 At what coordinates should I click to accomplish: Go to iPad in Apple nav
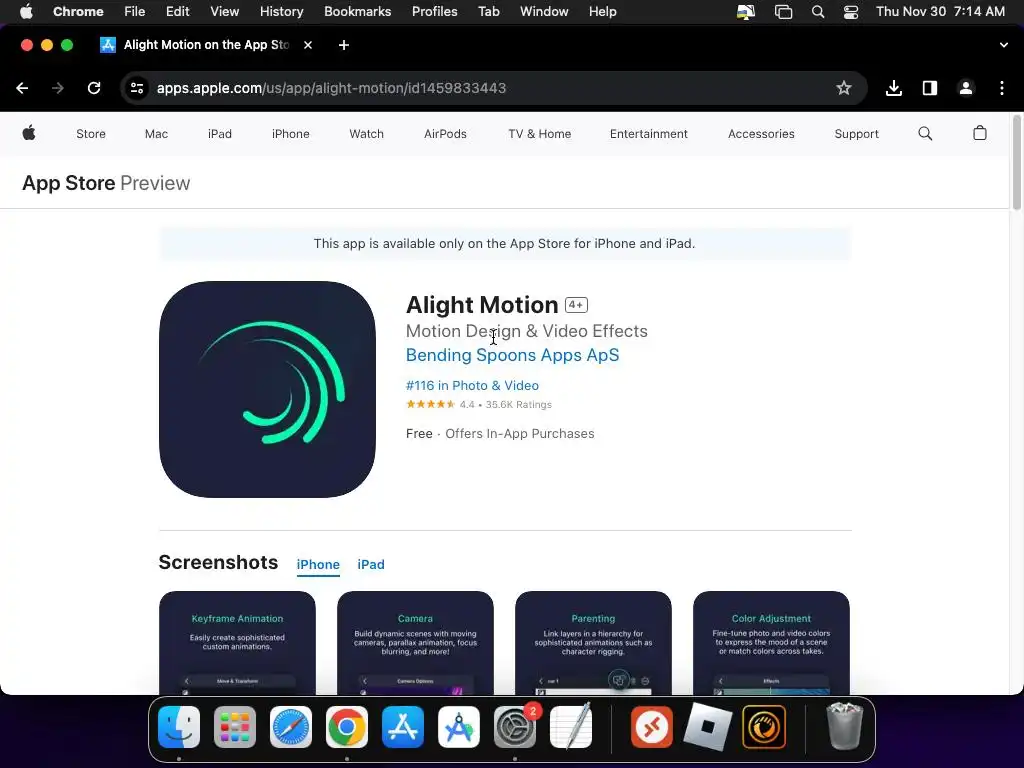[x=220, y=134]
